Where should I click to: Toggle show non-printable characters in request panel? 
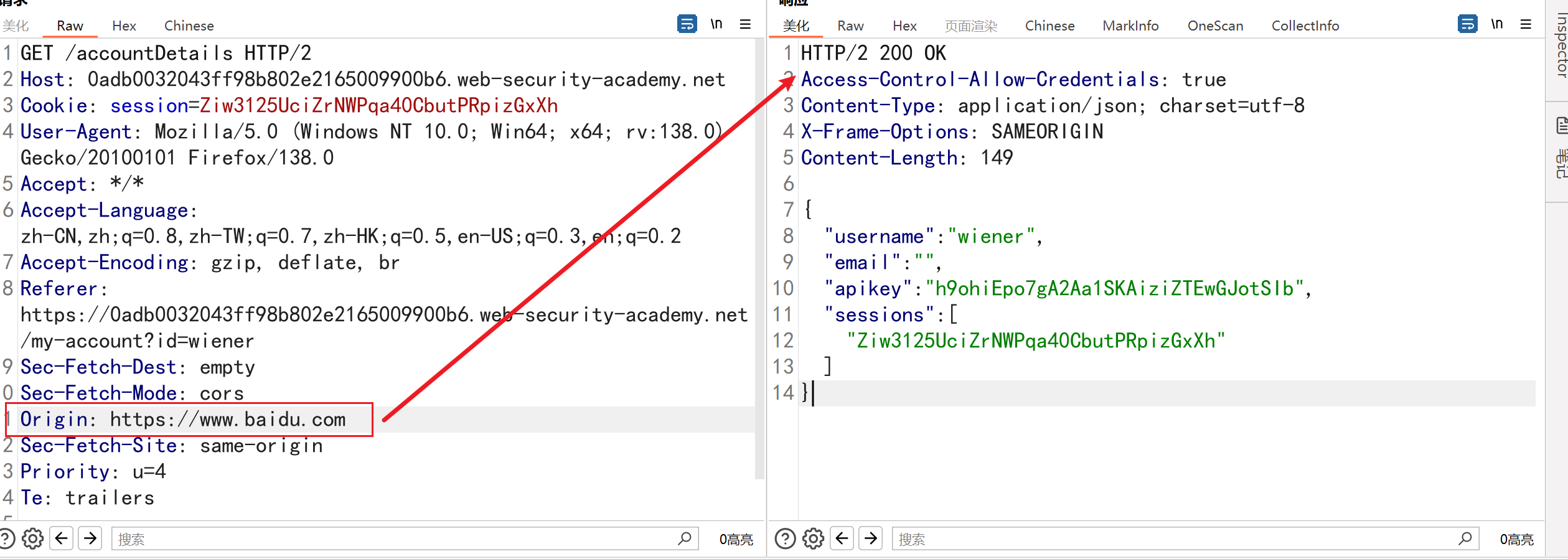point(716,24)
